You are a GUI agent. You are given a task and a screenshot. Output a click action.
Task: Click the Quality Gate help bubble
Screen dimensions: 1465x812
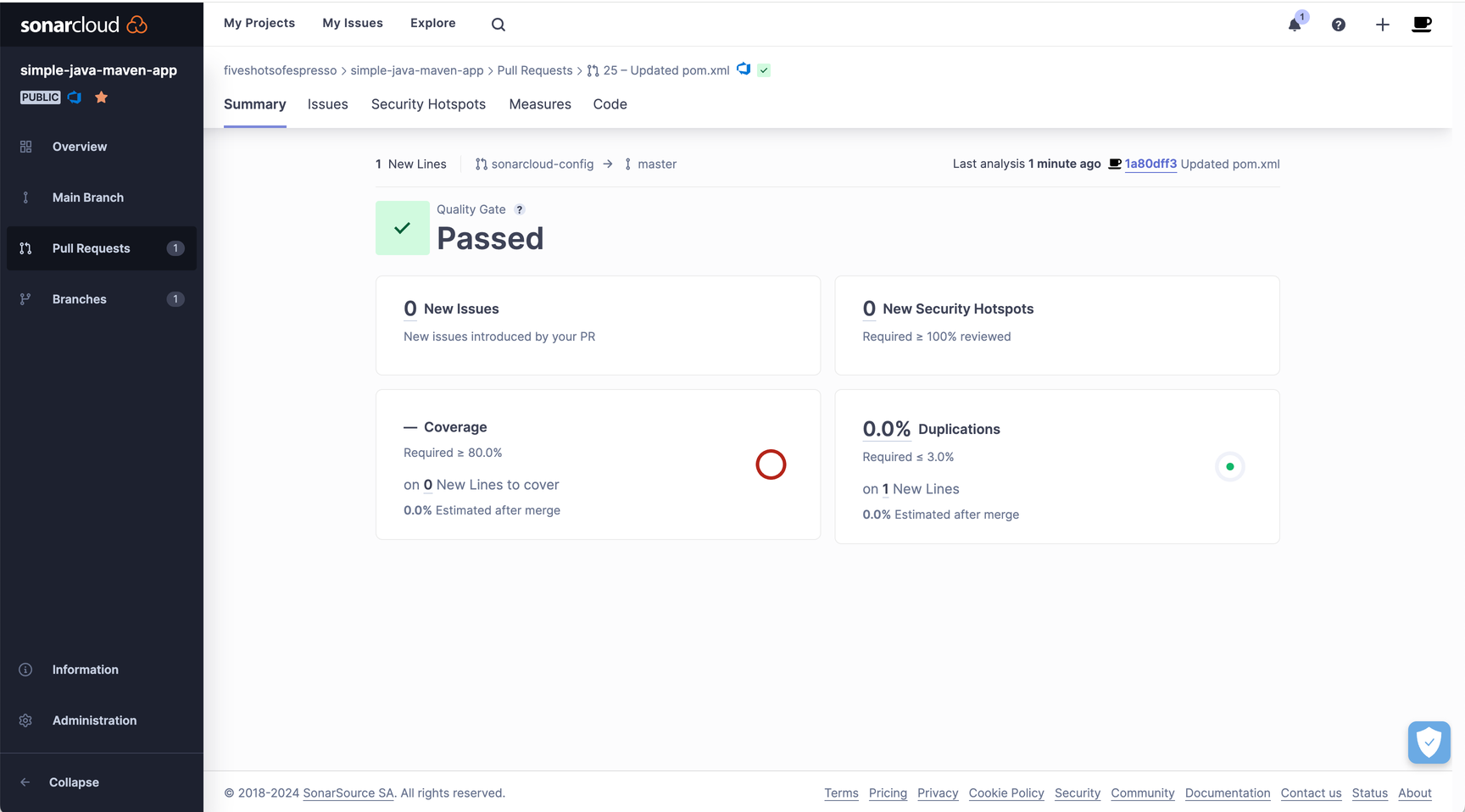(519, 209)
